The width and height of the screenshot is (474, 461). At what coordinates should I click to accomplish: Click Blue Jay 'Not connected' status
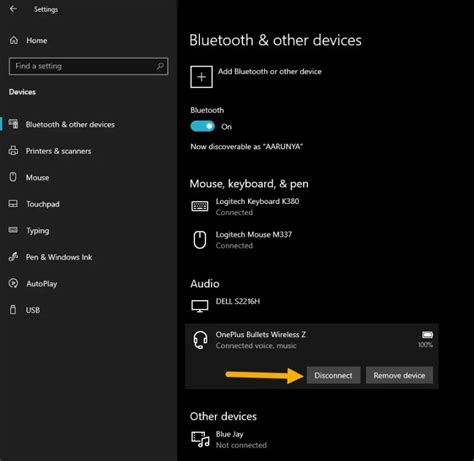click(241, 445)
